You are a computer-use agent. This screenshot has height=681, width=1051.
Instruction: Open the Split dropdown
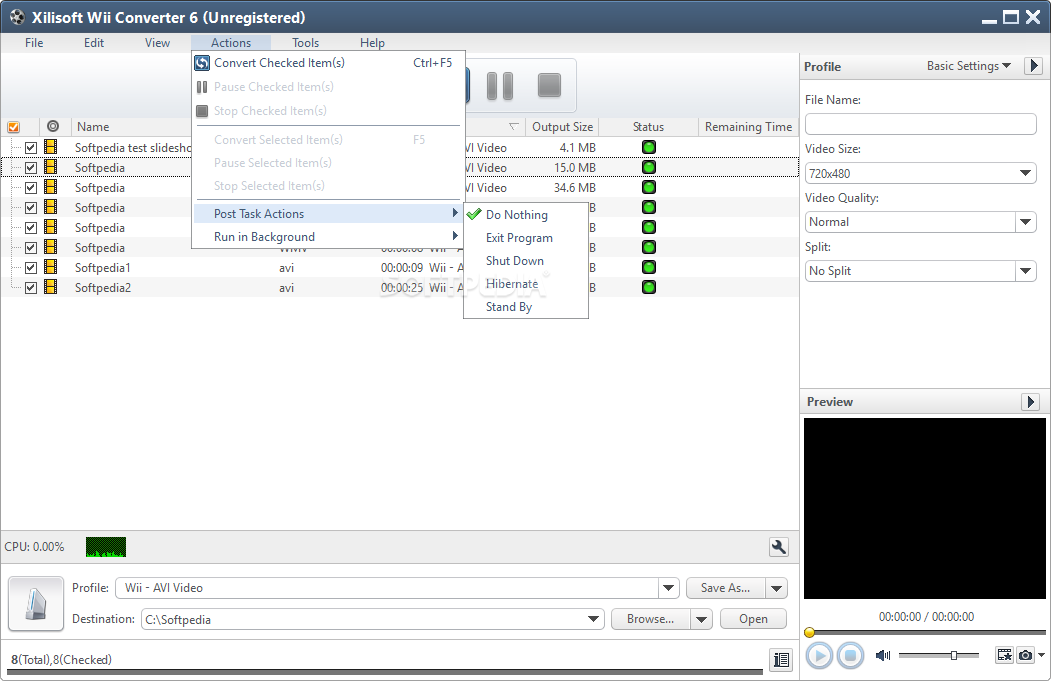(1025, 271)
